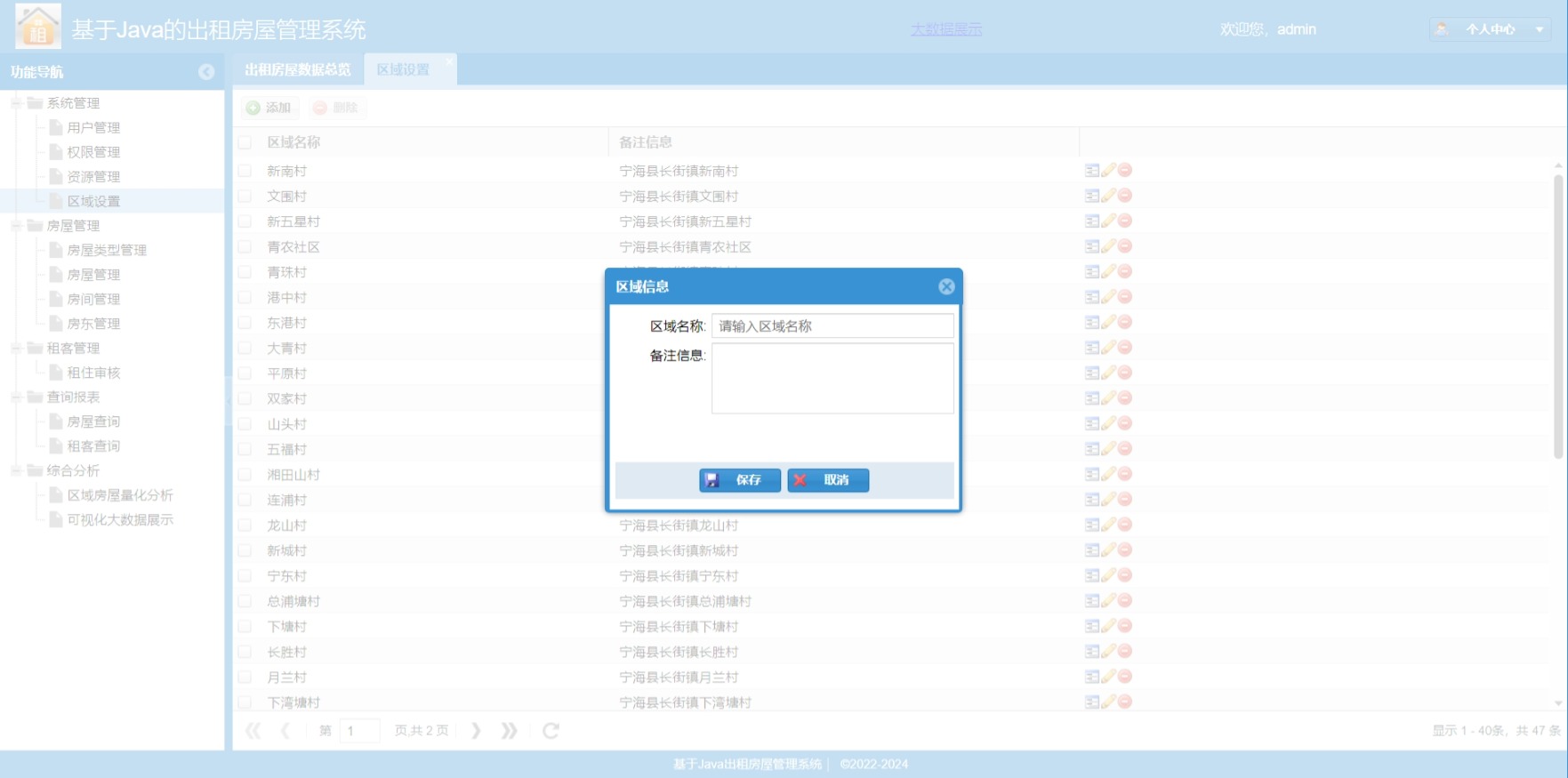Open 房屋类型管理 in navigation tree
The image size is (1568, 778).
click(x=107, y=251)
